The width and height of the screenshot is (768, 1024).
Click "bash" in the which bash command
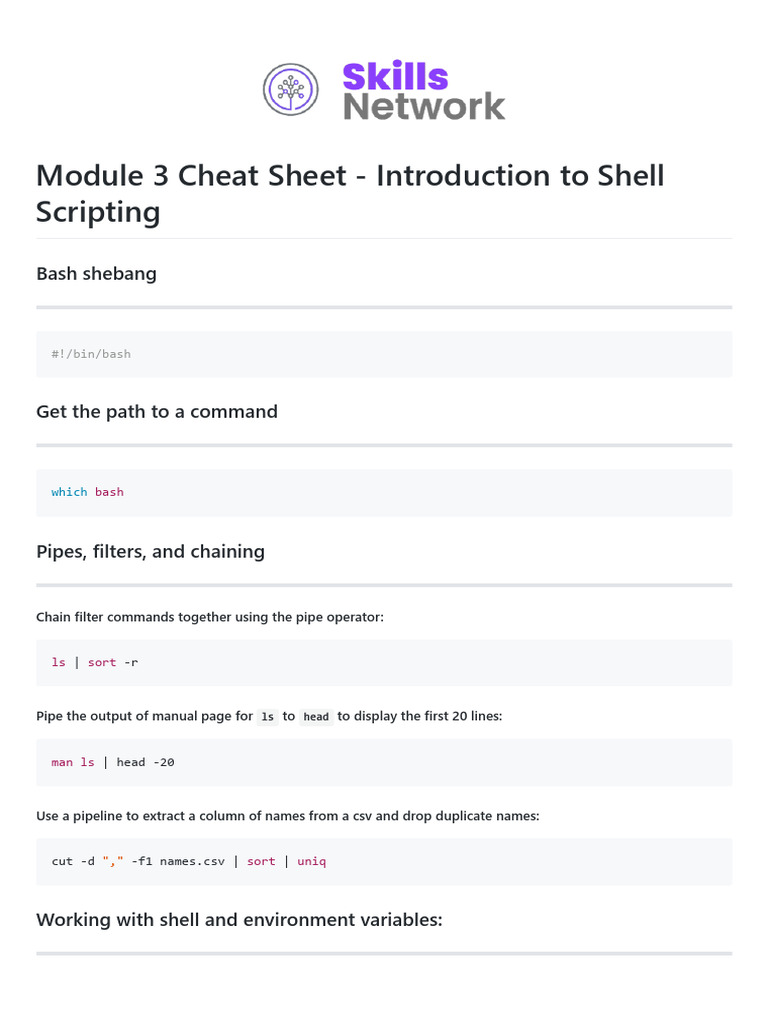[109, 492]
